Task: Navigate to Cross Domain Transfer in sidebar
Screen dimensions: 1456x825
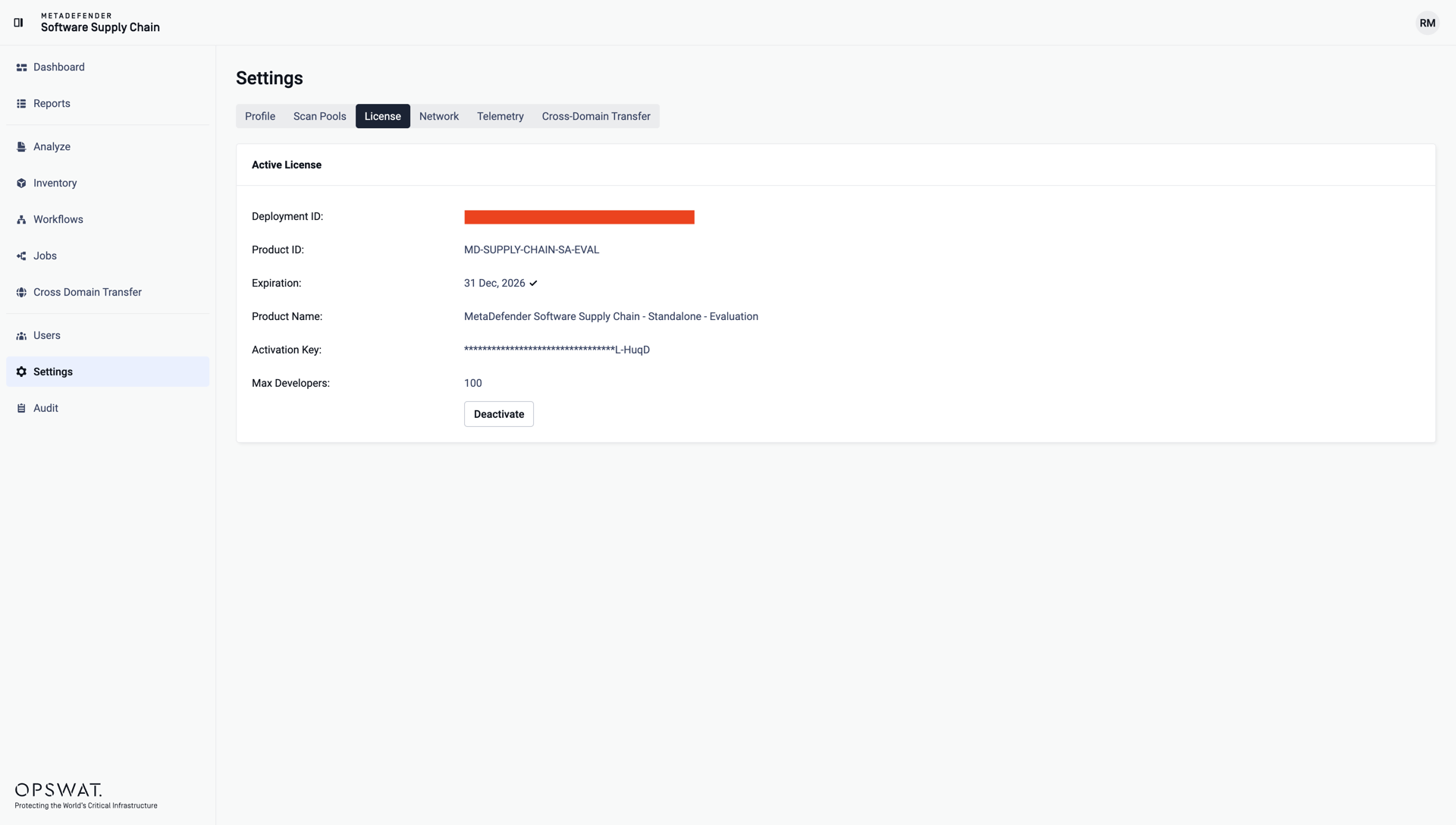Action: coord(108,293)
